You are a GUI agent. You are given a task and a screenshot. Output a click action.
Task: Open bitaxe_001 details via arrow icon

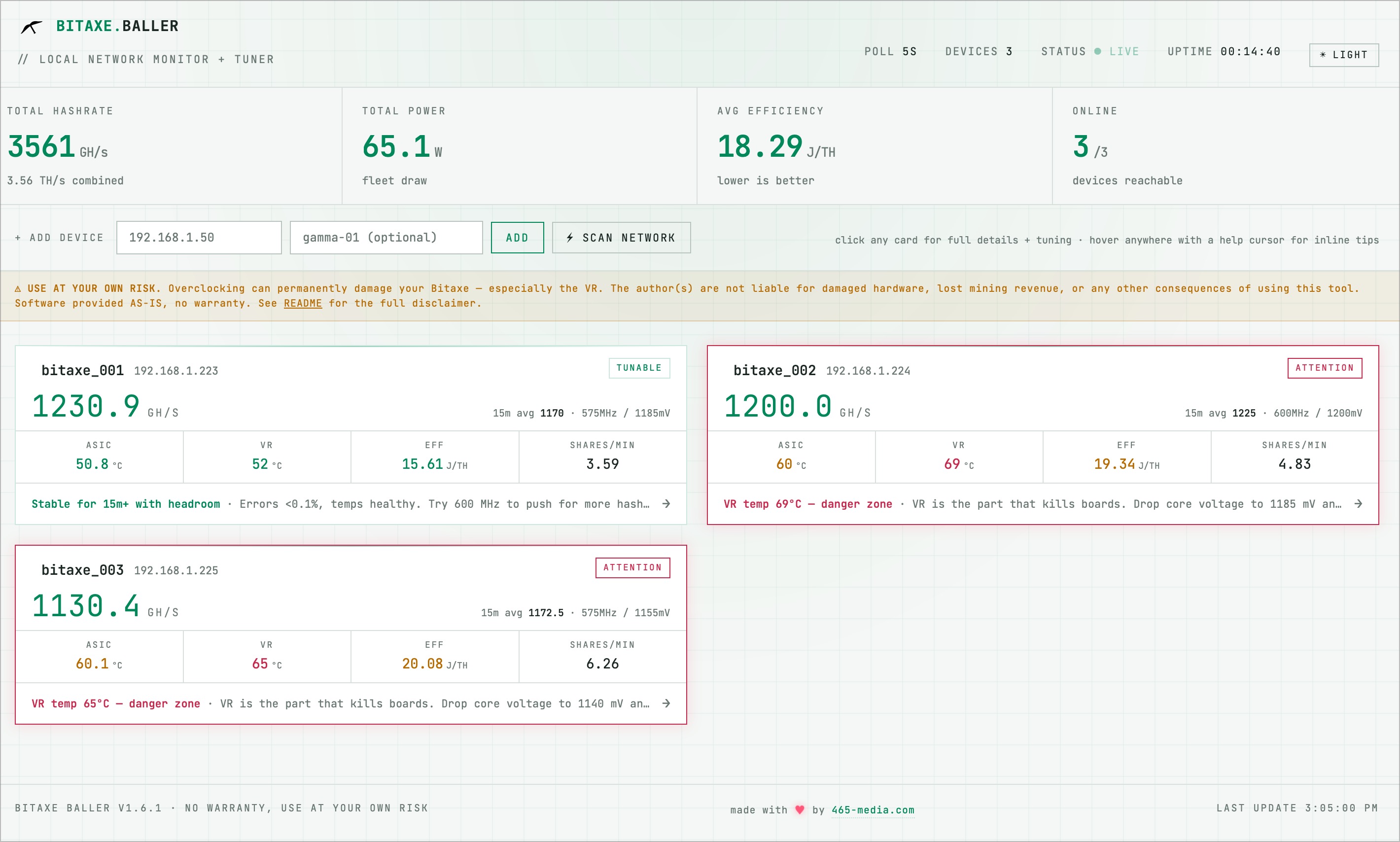tap(666, 504)
